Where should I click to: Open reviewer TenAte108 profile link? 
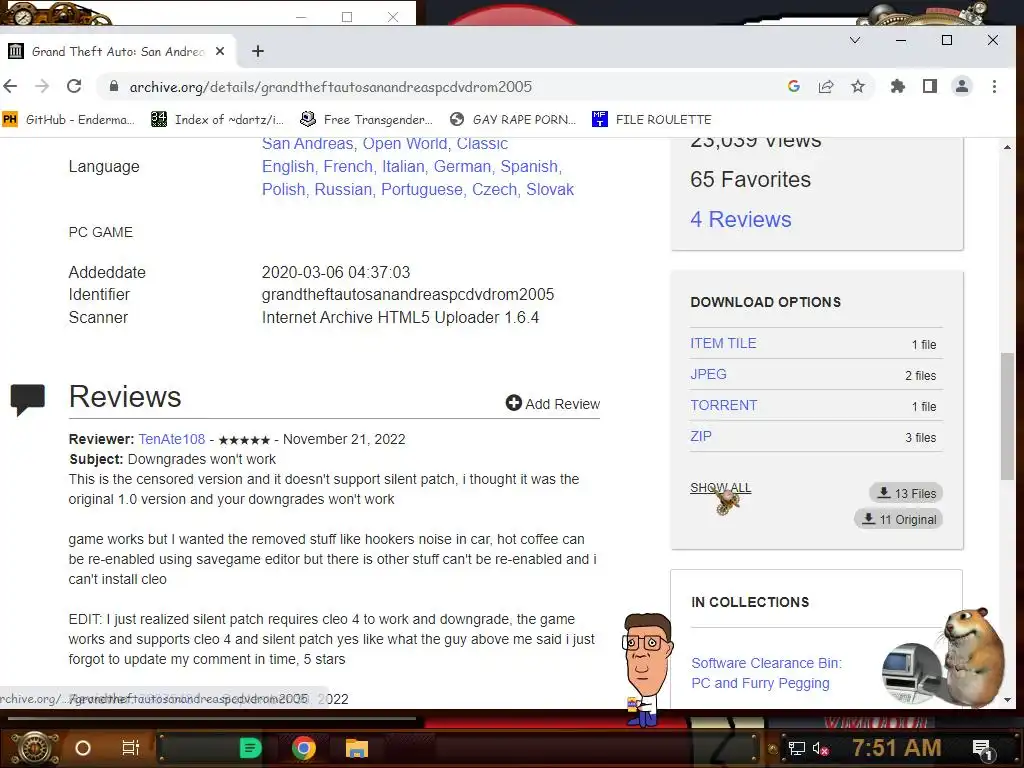pyautogui.click(x=172, y=440)
